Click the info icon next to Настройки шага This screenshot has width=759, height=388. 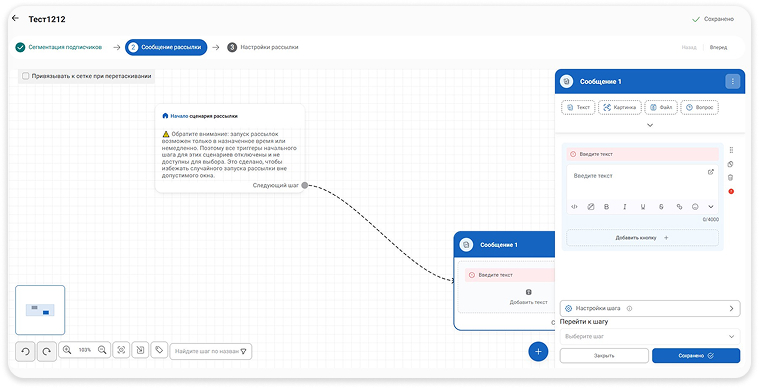tap(629, 308)
